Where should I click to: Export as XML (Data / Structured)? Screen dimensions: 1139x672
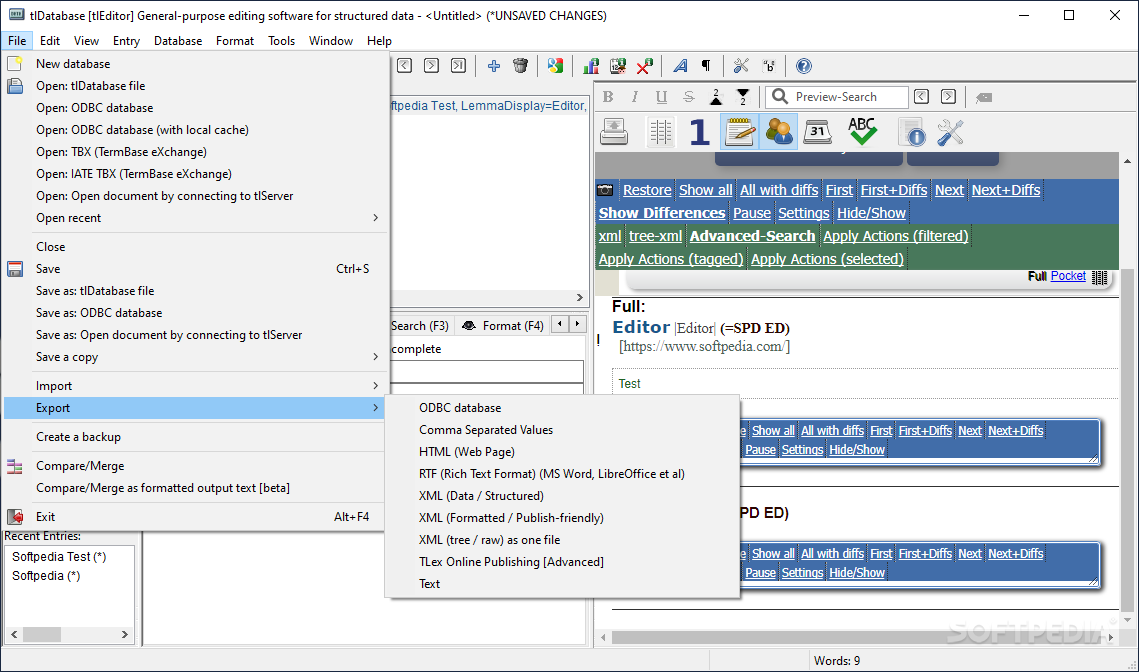562,495
